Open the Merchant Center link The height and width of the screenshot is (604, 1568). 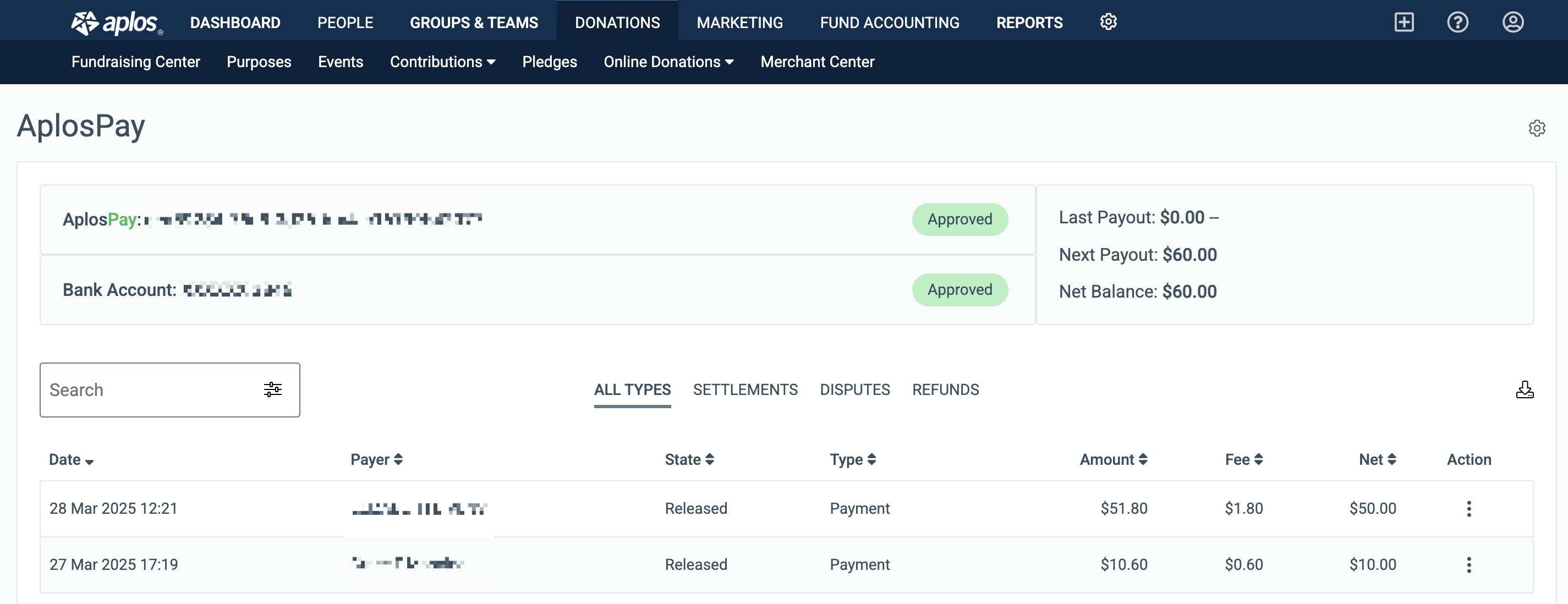point(817,62)
